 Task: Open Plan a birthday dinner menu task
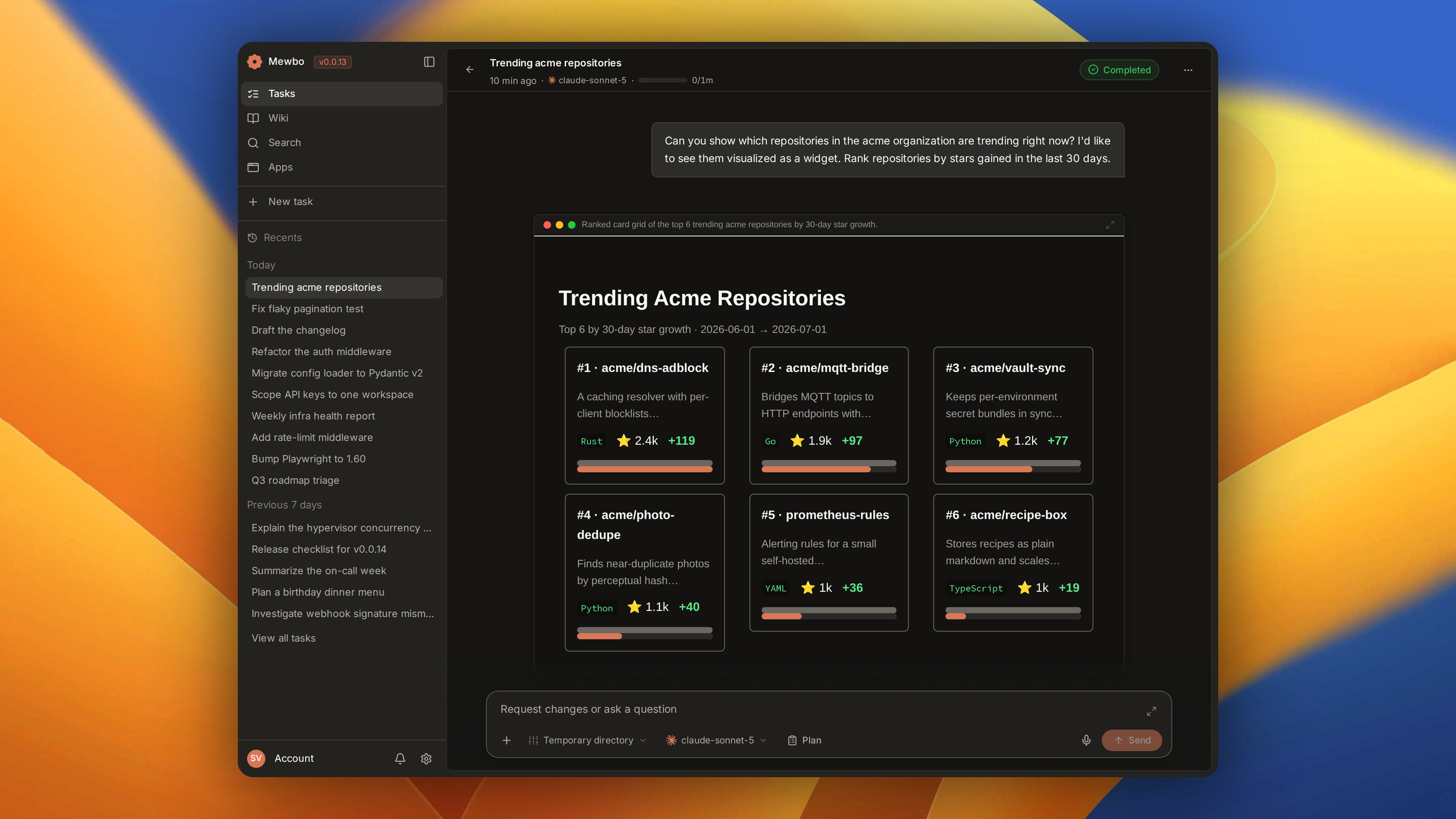pyautogui.click(x=344, y=592)
